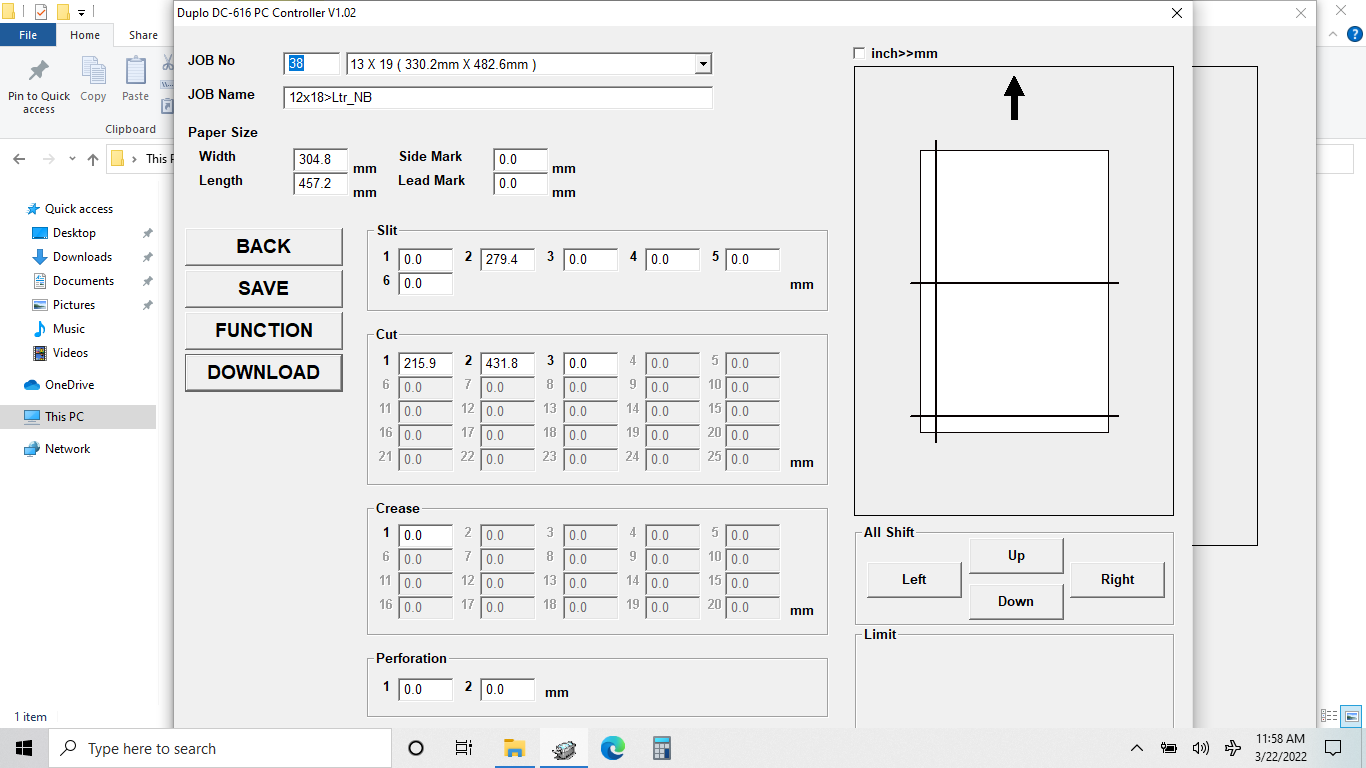
Task: Click the Paper Size Length field
Action: (321, 183)
